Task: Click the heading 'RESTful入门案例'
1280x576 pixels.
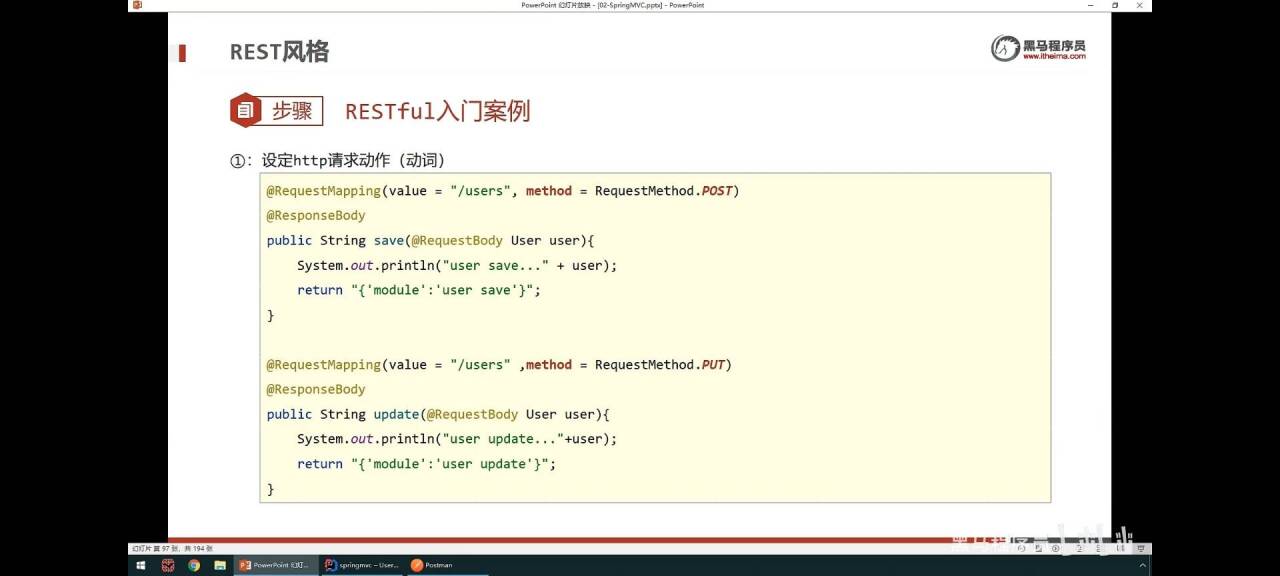Action: pyautogui.click(x=437, y=111)
